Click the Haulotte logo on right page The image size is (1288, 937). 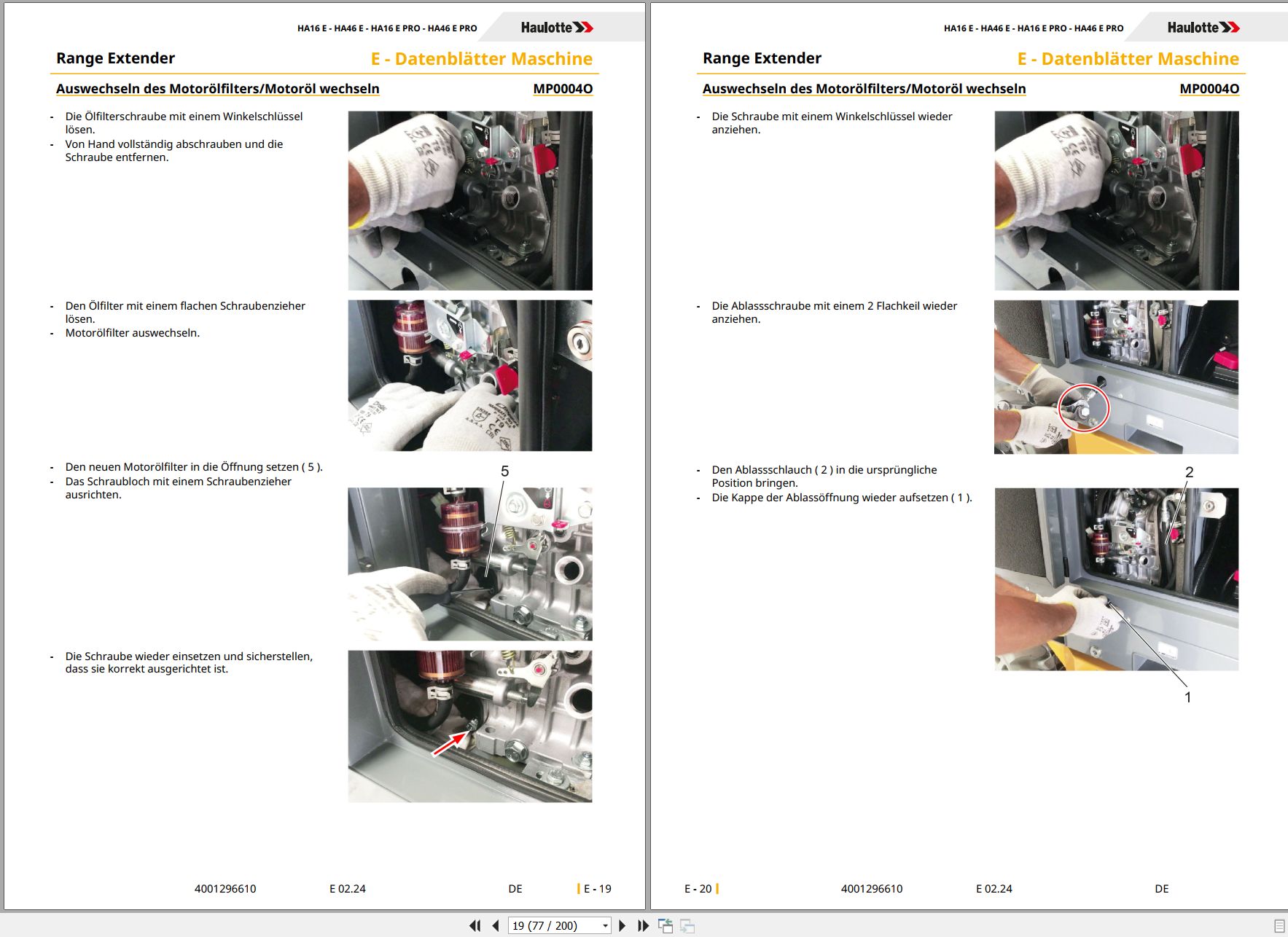tap(1203, 28)
